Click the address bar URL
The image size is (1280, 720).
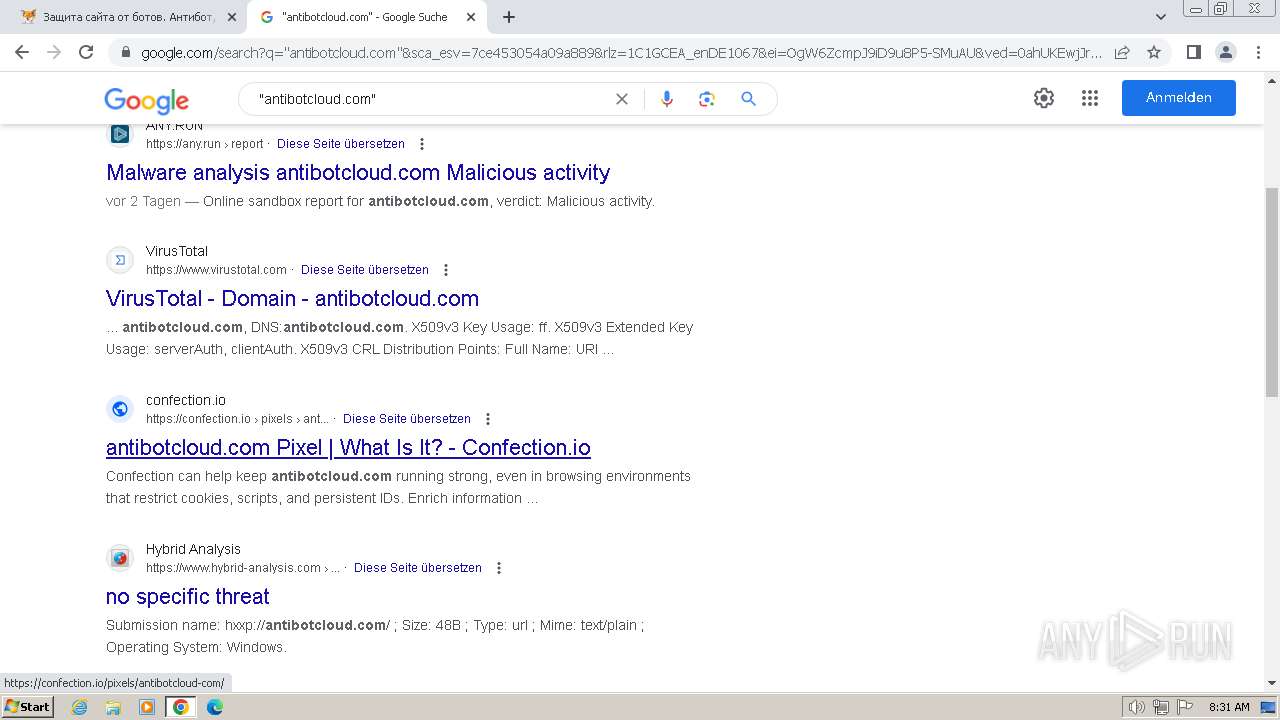(621, 52)
